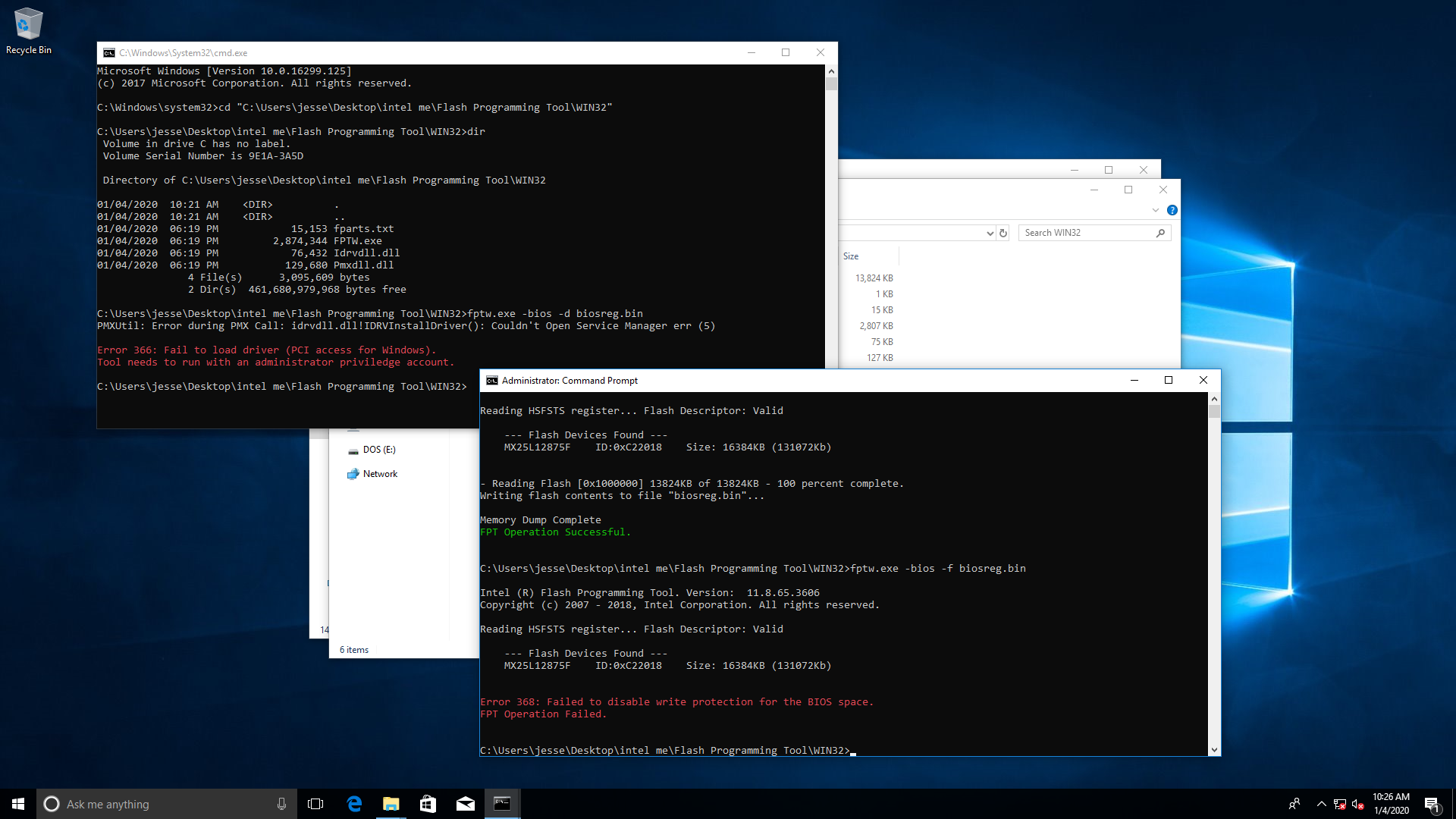Maximize the front Explorer WIN32 window
1456x819 pixels.
pos(1128,190)
